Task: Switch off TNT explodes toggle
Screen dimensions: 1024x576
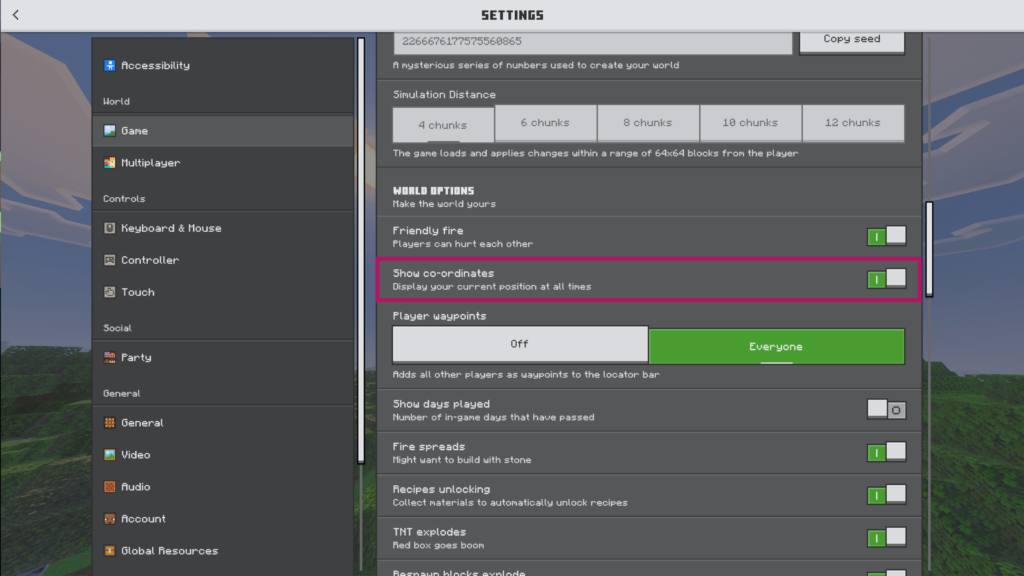Action: tap(886, 537)
